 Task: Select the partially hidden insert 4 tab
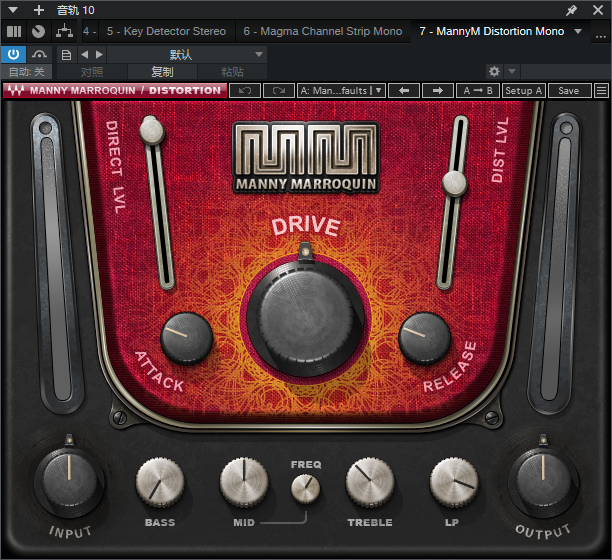coord(90,31)
